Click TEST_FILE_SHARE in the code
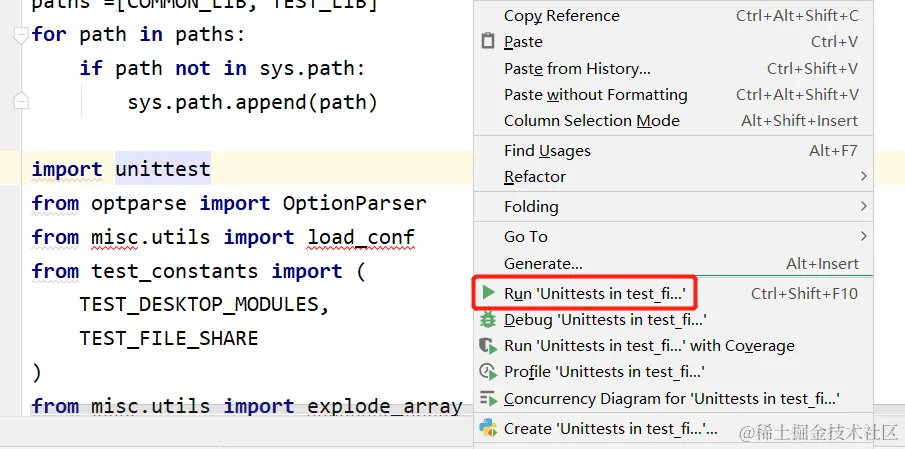Screen dimensions: 905x449 coord(169,338)
